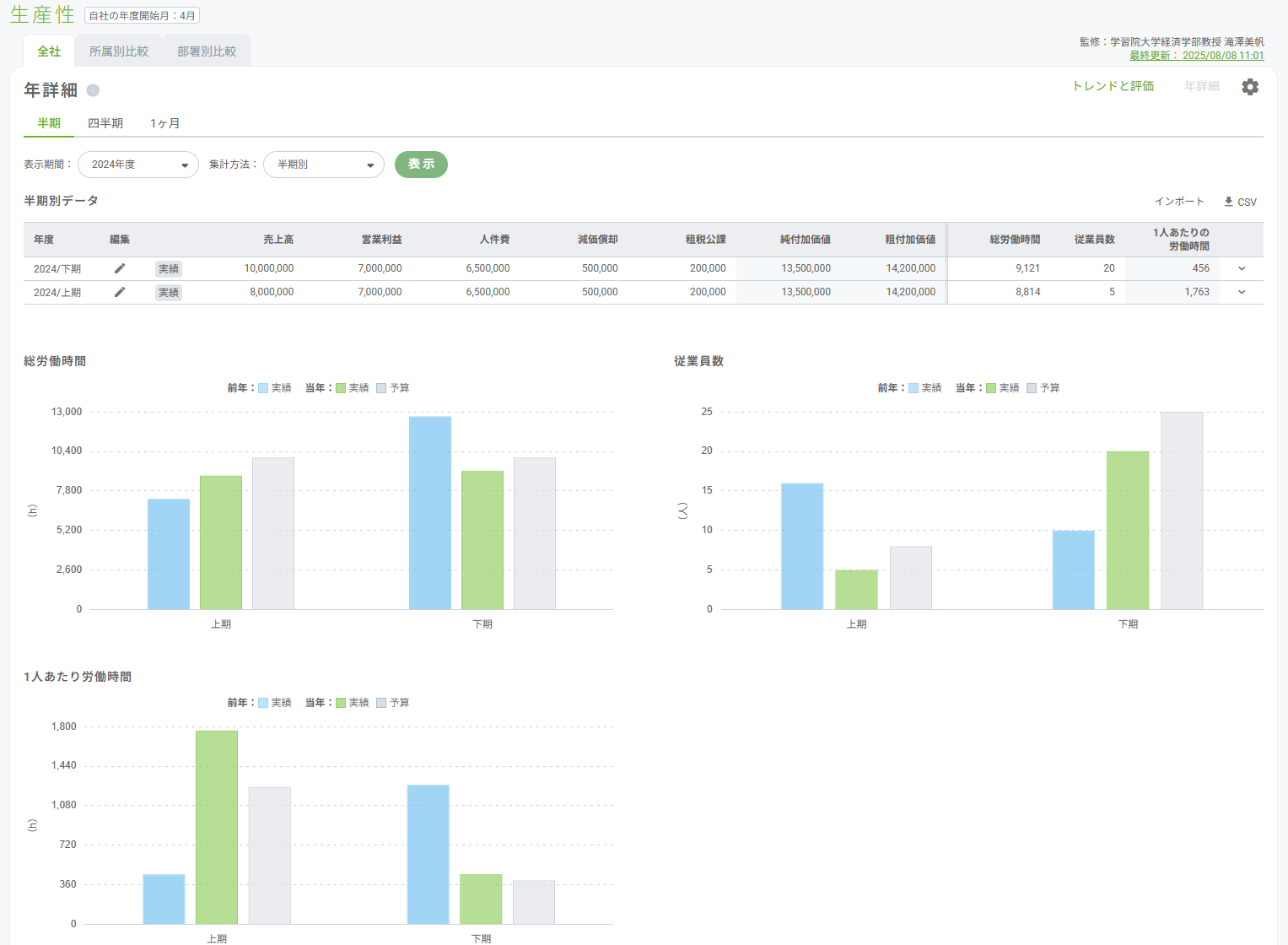
Task: Open the 表示期間 2024年度 dropdown
Action: tap(138, 165)
